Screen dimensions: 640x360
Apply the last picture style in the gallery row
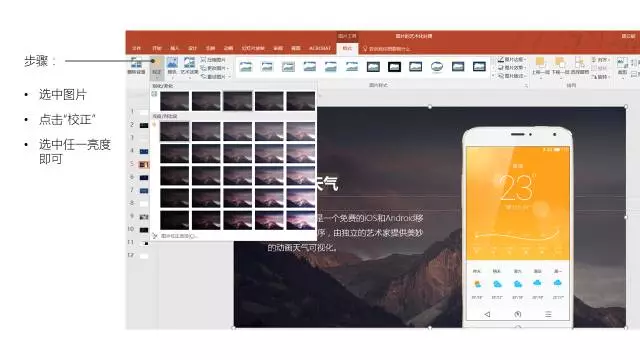point(479,67)
